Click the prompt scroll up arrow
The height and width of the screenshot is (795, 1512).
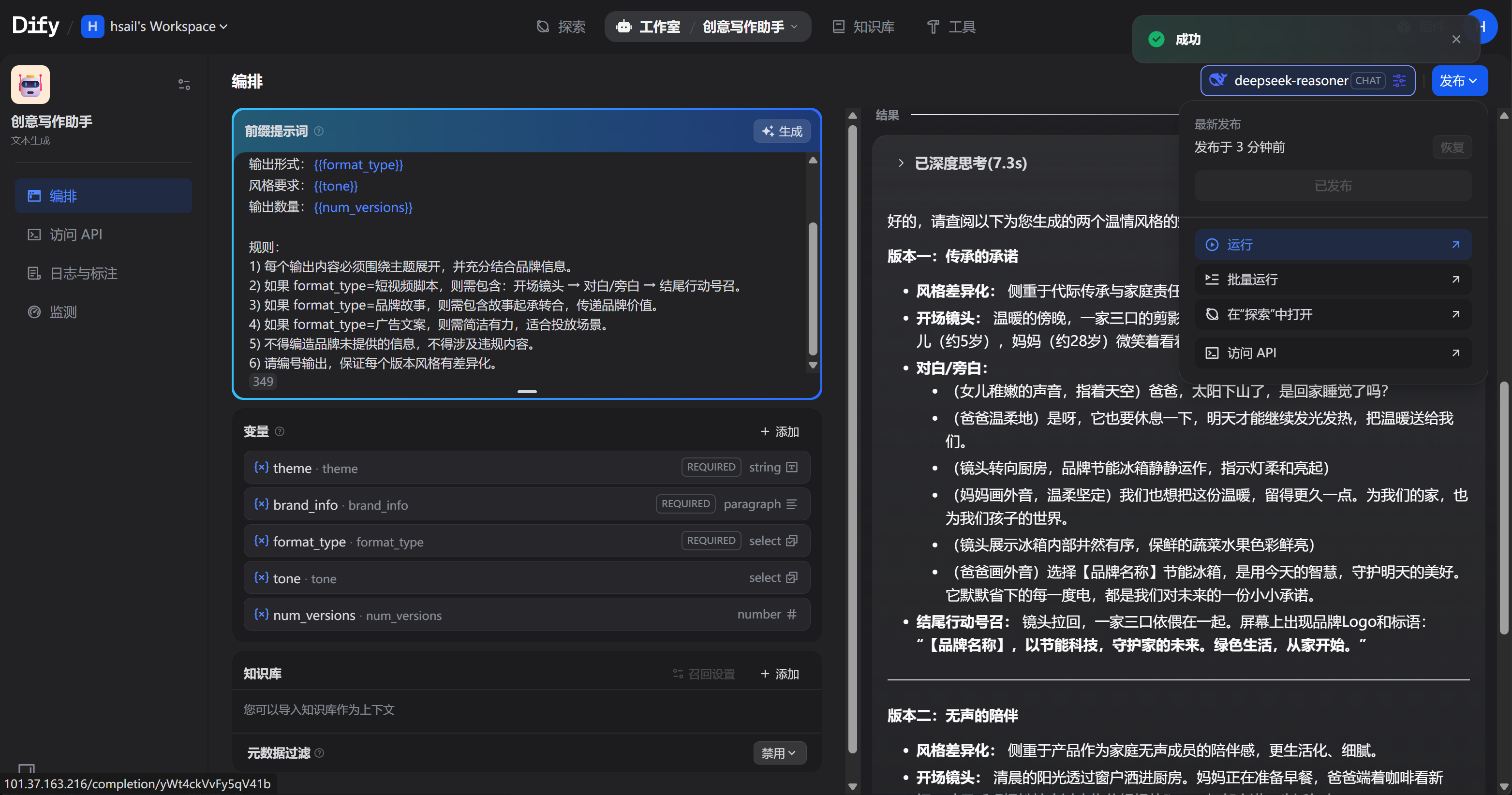(x=812, y=160)
